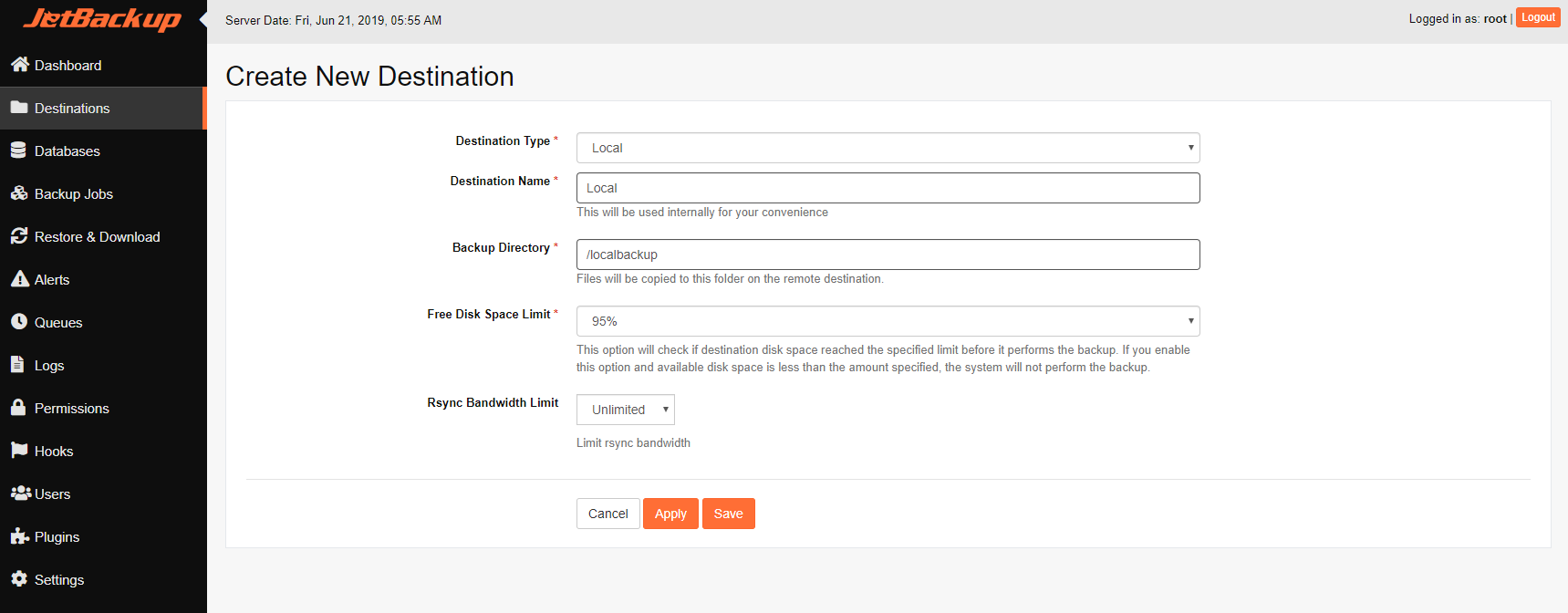This screenshot has height=613, width=1568.
Task: Click the Destination Type label
Action: pyautogui.click(x=503, y=140)
